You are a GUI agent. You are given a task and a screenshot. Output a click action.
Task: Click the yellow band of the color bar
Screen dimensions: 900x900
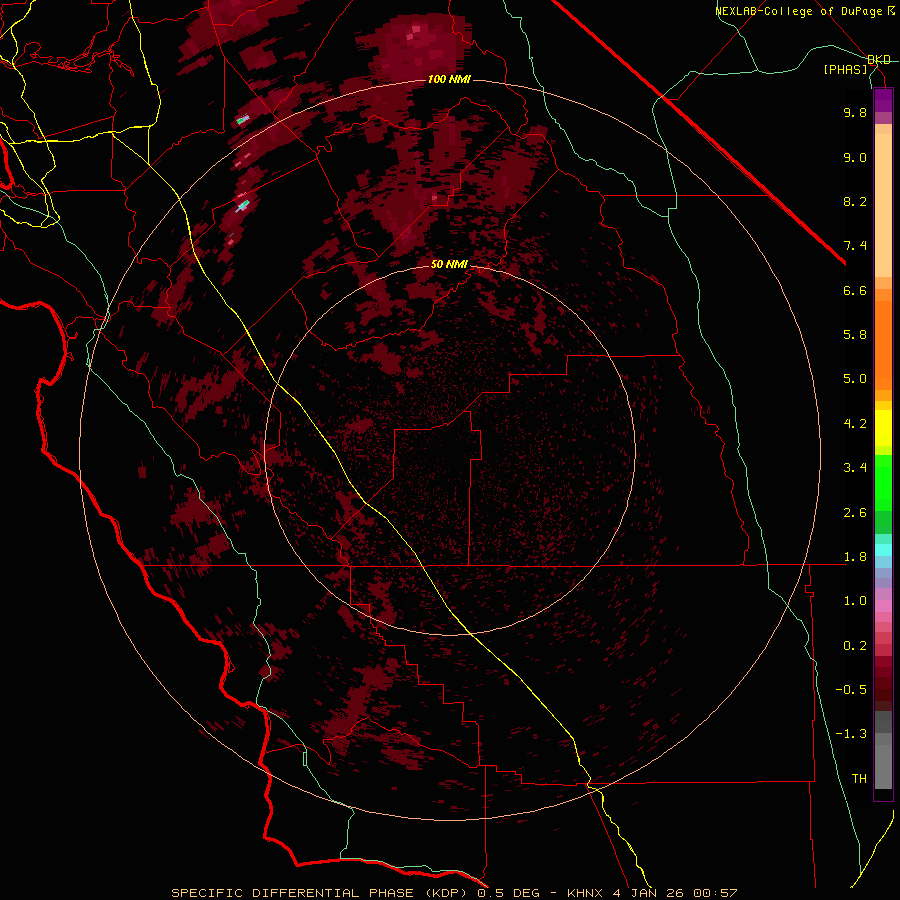[883, 428]
